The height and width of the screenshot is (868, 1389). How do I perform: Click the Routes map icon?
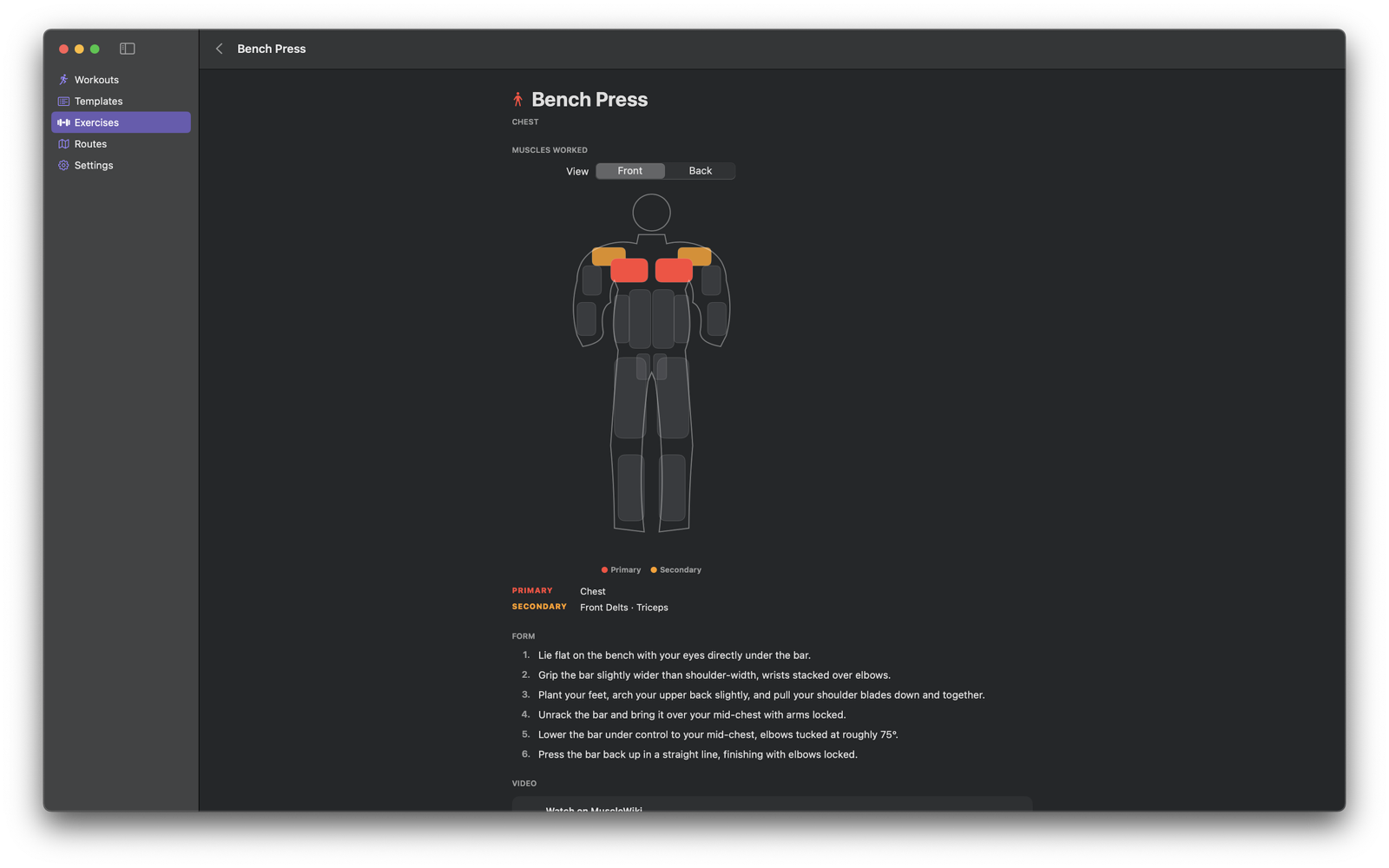(63, 144)
